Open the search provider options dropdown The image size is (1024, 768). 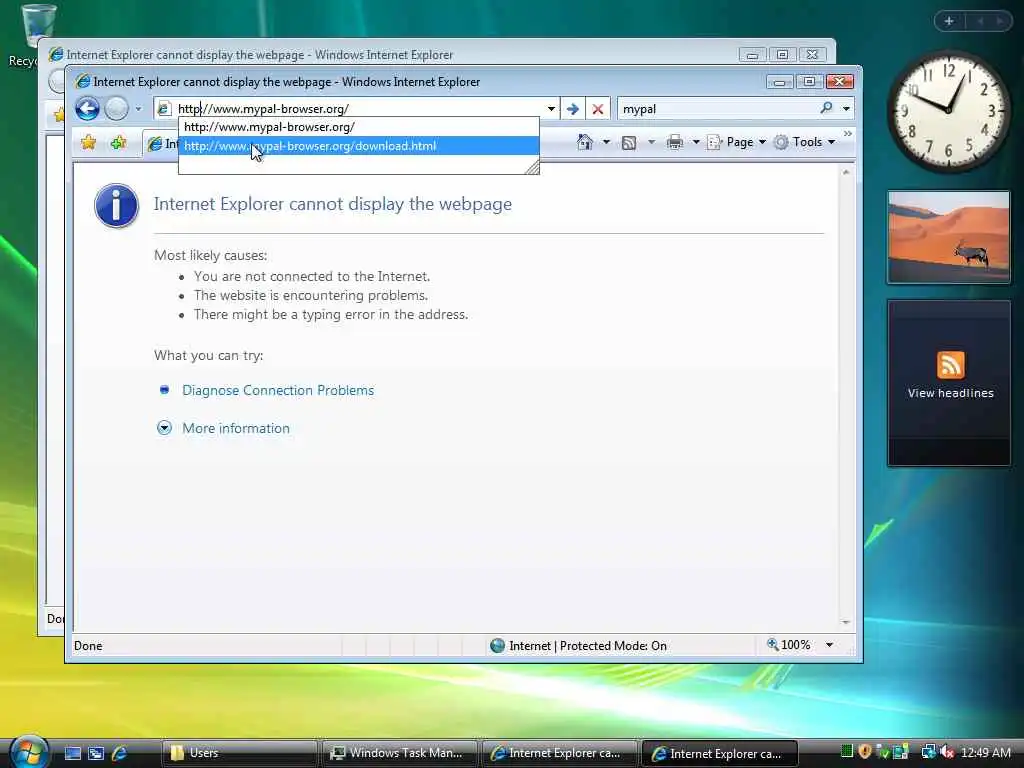(846, 108)
